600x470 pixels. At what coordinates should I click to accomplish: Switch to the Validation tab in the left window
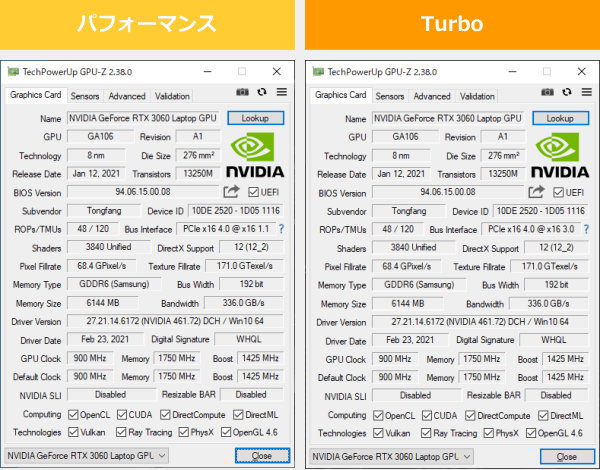click(172, 96)
